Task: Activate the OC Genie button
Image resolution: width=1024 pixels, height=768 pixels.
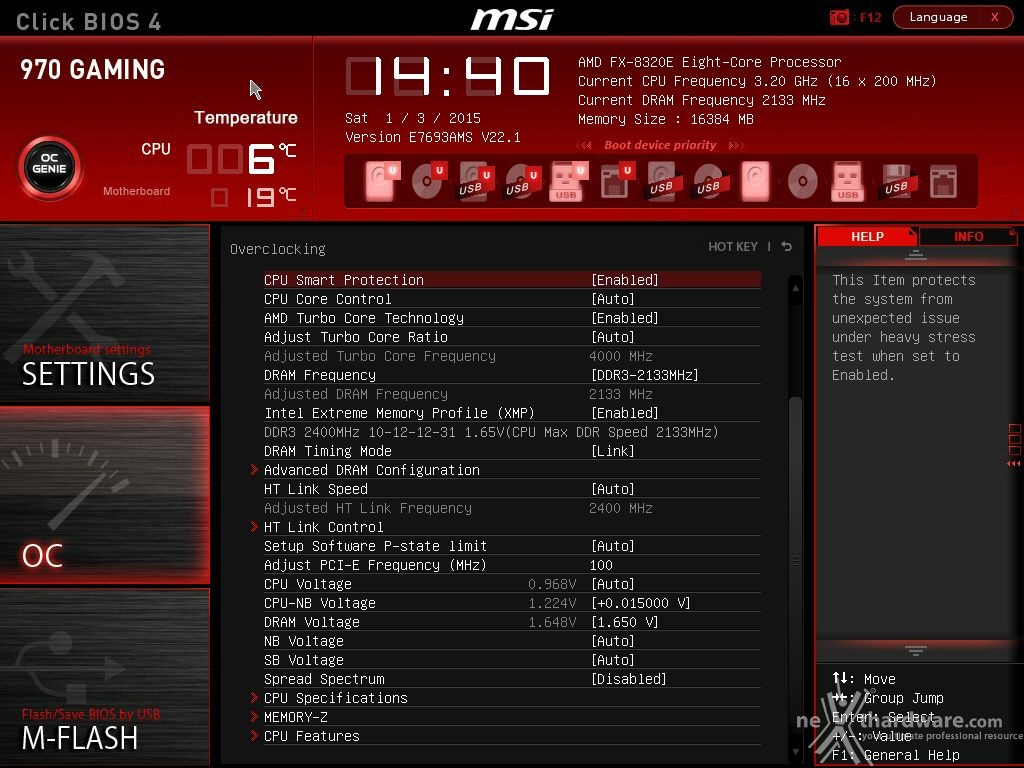Action: tap(50, 167)
